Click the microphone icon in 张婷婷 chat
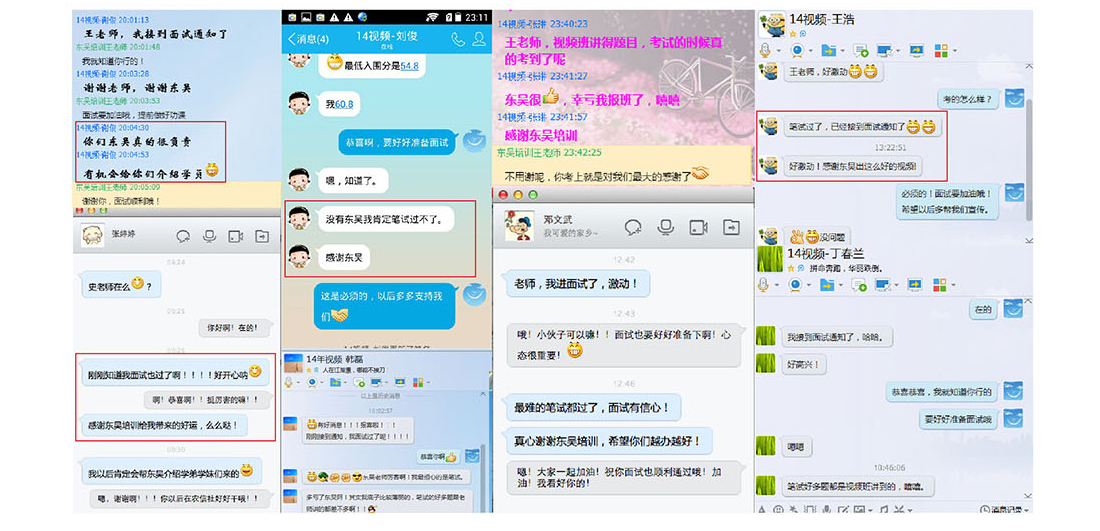Image resolution: width=1100 pixels, height=531 pixels. click(x=209, y=236)
